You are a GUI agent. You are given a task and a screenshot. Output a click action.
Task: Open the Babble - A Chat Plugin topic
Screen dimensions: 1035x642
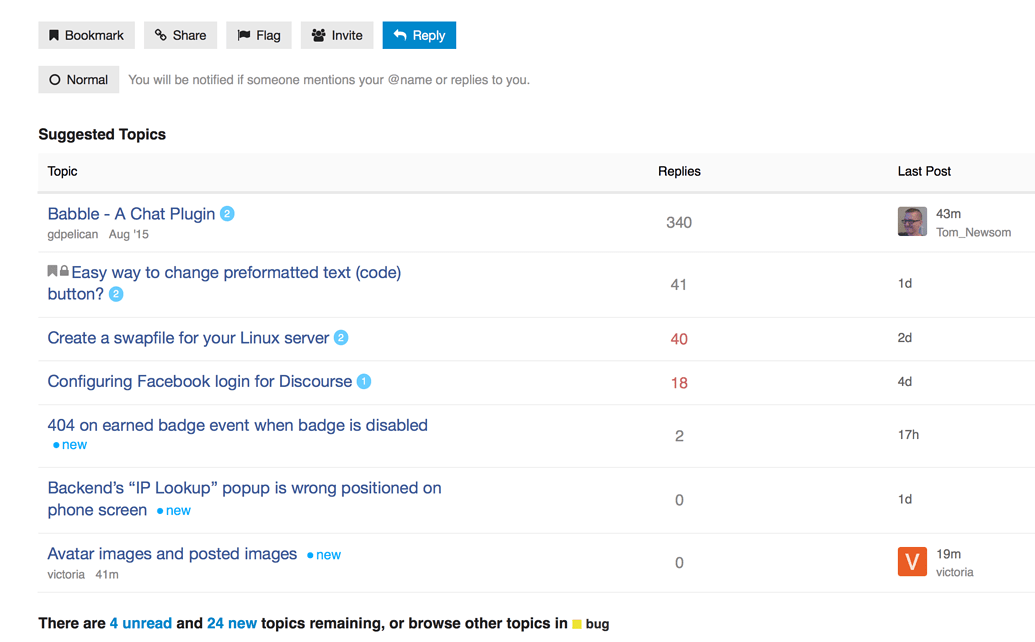(x=131, y=214)
